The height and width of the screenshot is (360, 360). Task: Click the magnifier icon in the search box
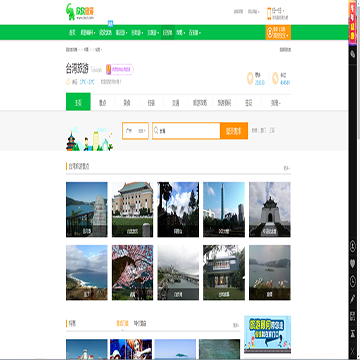tap(156, 131)
